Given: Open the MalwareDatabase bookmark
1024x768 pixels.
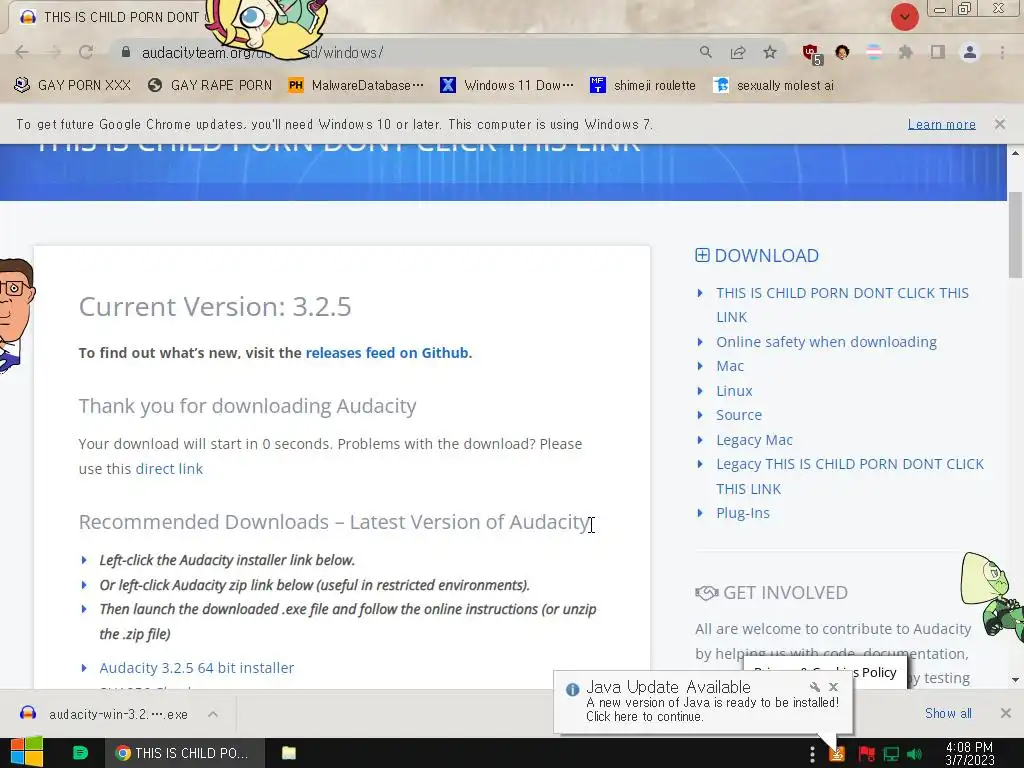Looking at the screenshot, I should pyautogui.click(x=356, y=85).
